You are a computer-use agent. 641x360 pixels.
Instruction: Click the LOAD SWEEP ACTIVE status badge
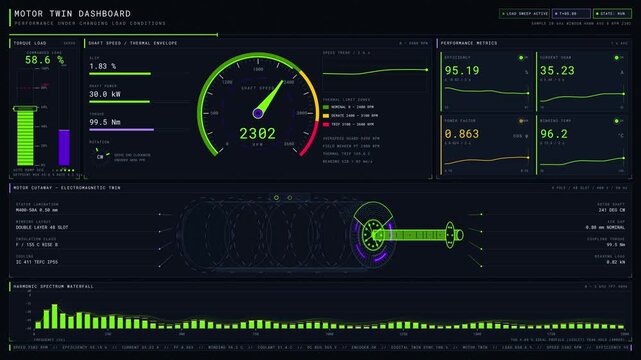524,13
